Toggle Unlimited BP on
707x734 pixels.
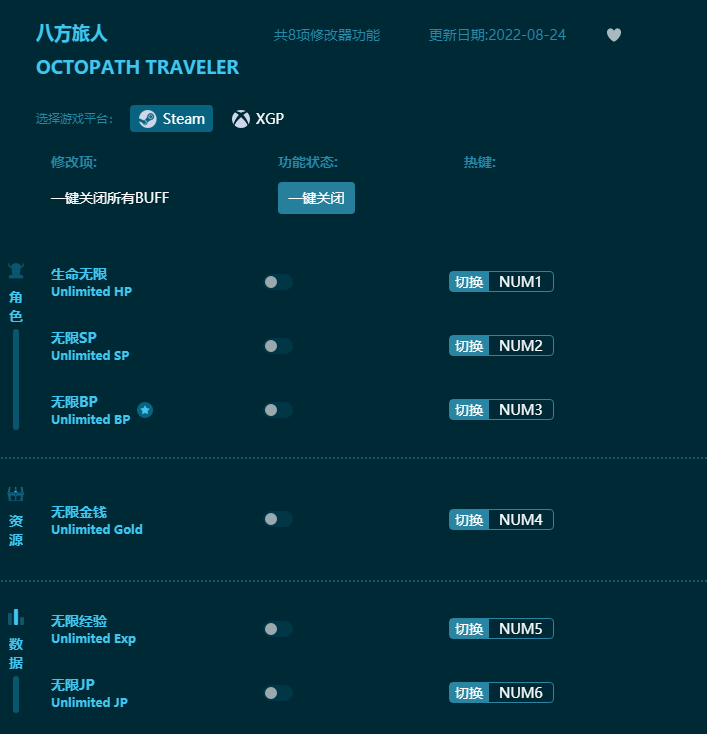(x=278, y=410)
